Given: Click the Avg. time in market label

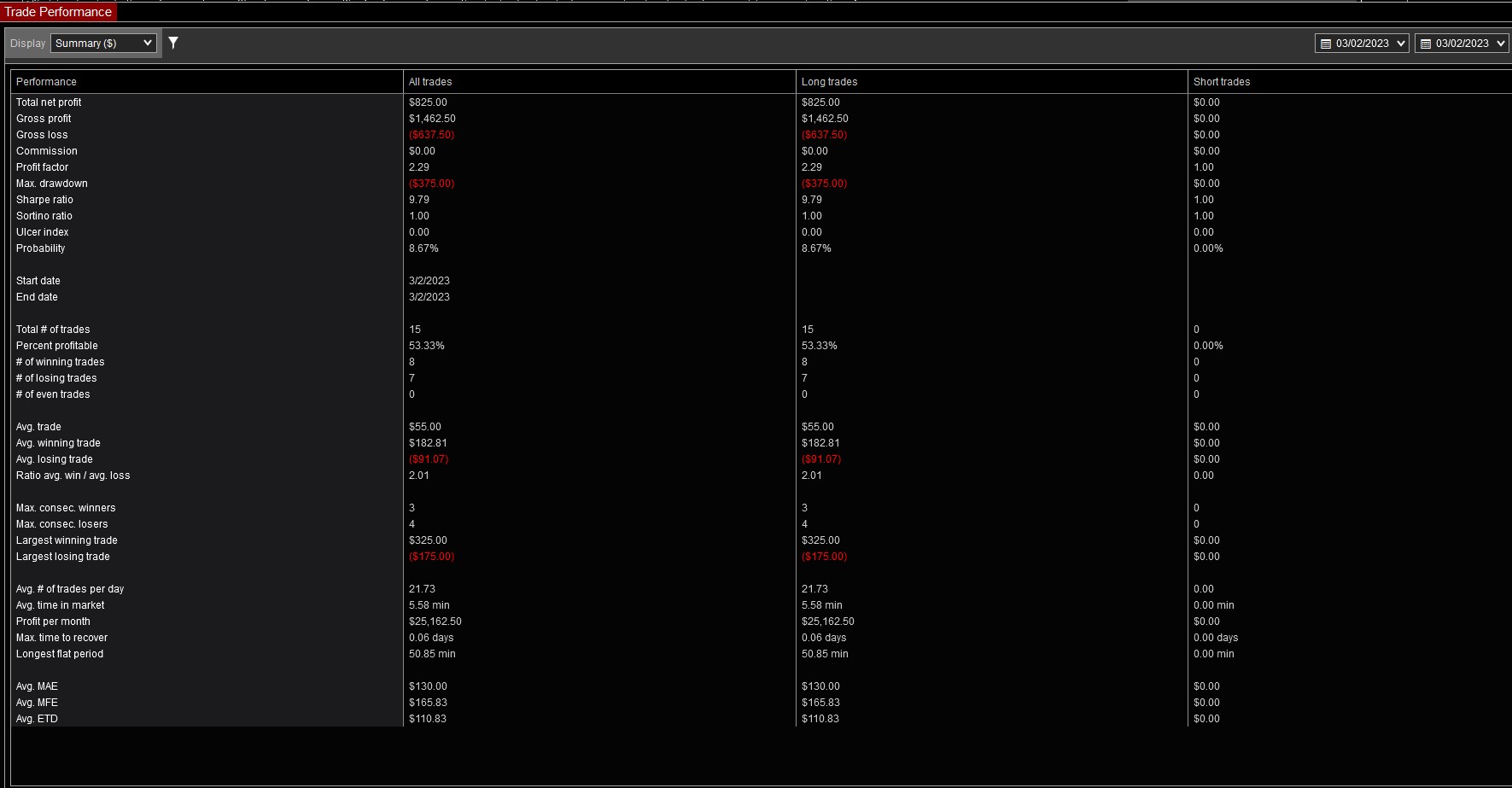Looking at the screenshot, I should click(x=61, y=605).
